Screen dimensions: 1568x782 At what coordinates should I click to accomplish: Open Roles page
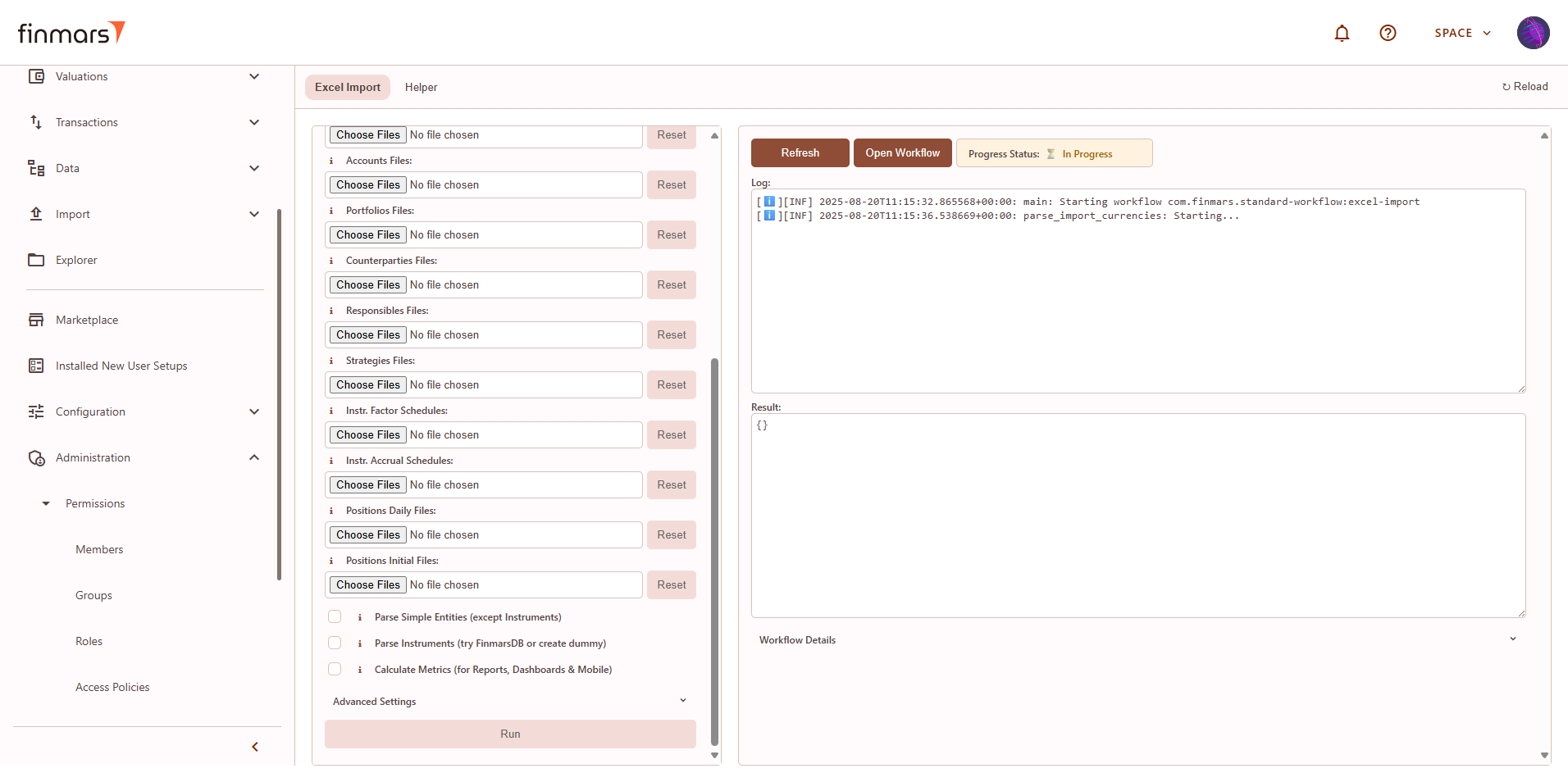tap(89, 641)
